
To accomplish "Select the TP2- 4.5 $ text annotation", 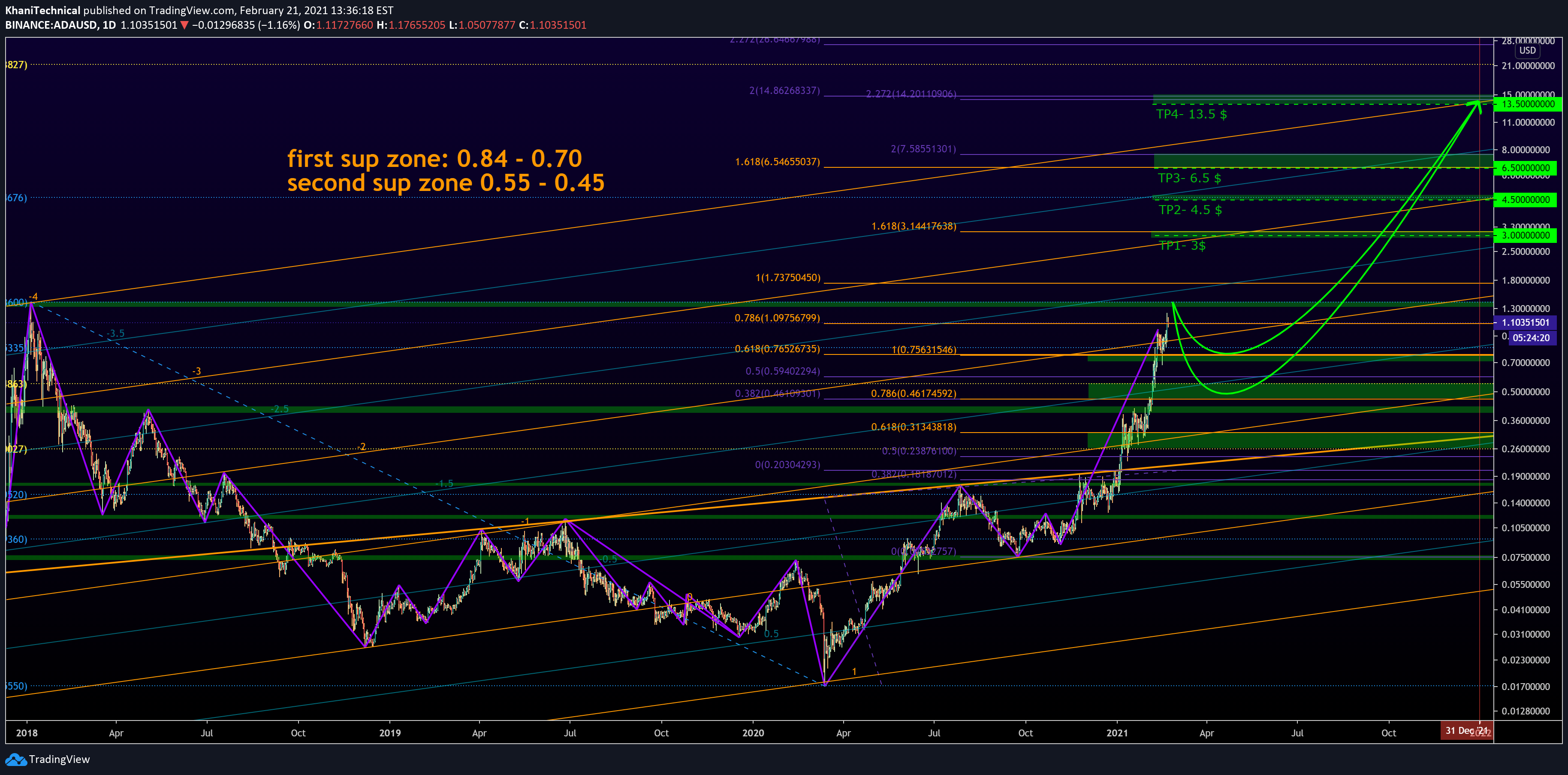I will [x=1189, y=210].
